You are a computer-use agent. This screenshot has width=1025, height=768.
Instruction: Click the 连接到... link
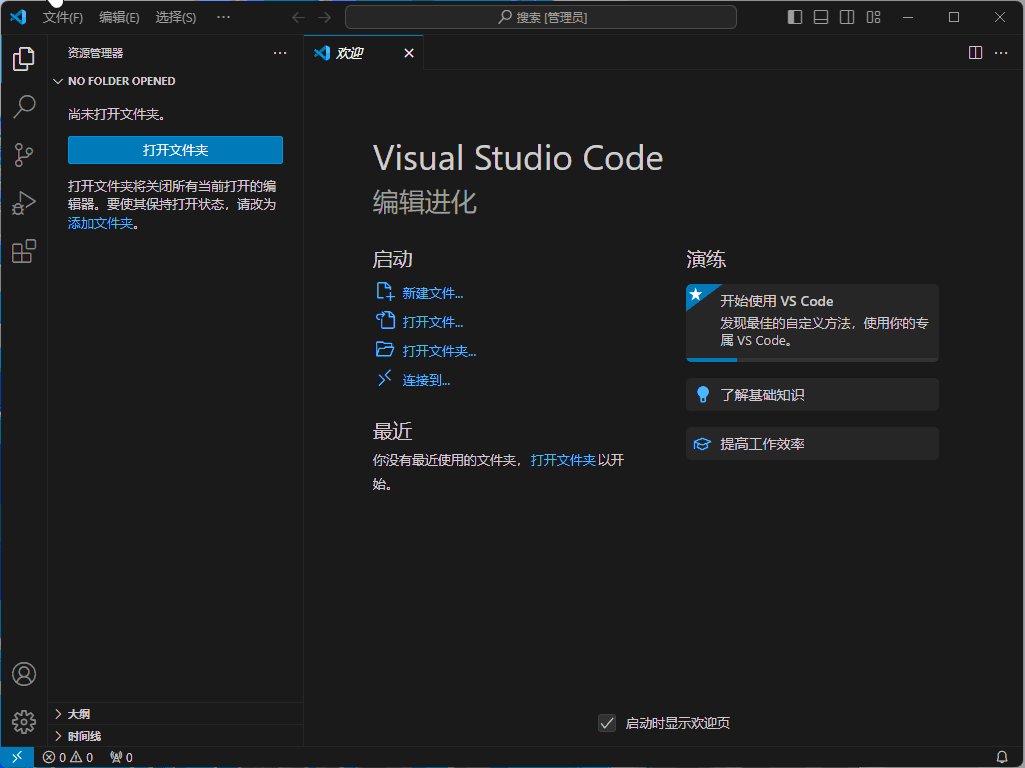pyautogui.click(x=426, y=380)
